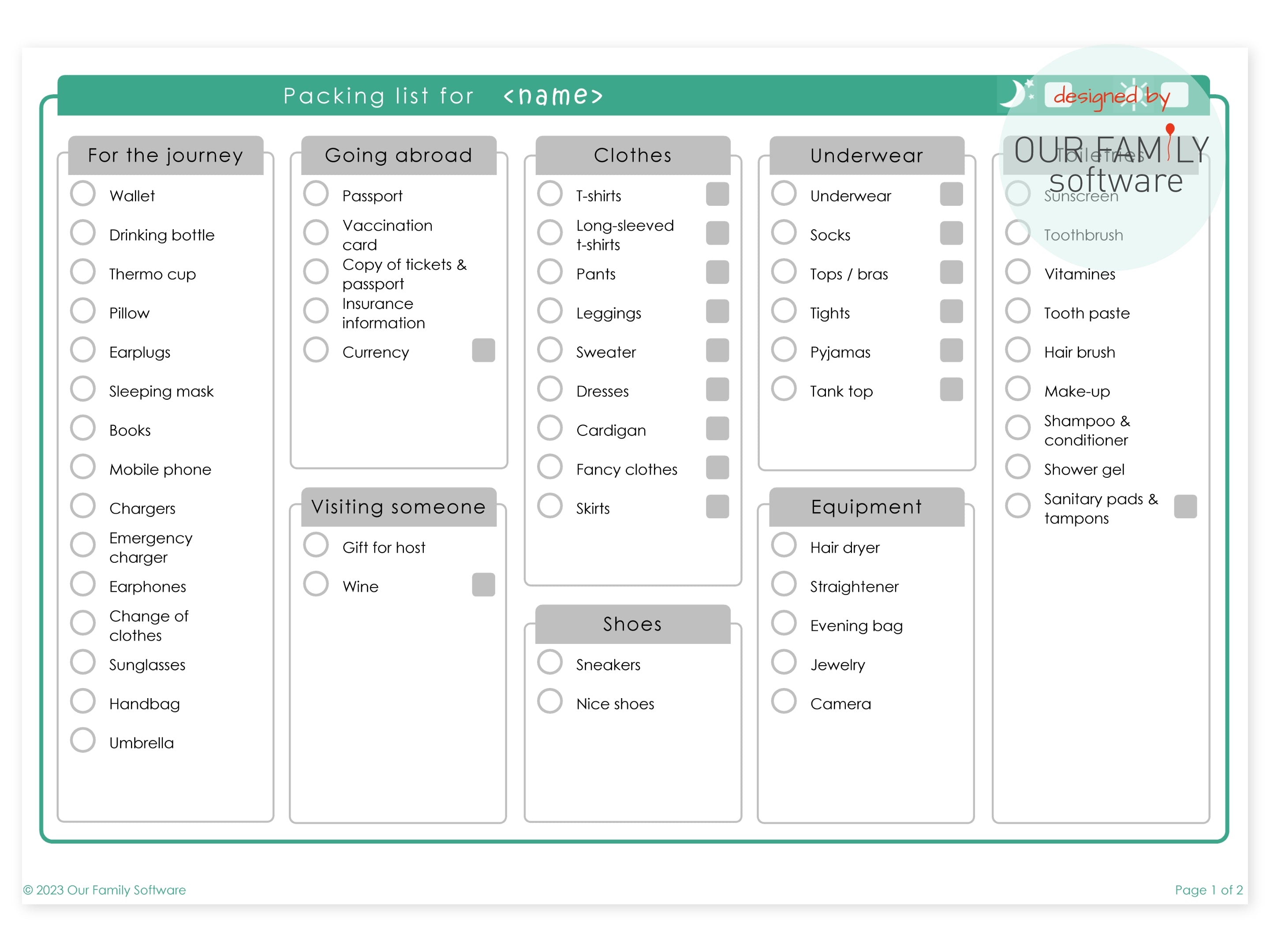
Task: Tick the Pillow circle
Action: tap(82, 311)
